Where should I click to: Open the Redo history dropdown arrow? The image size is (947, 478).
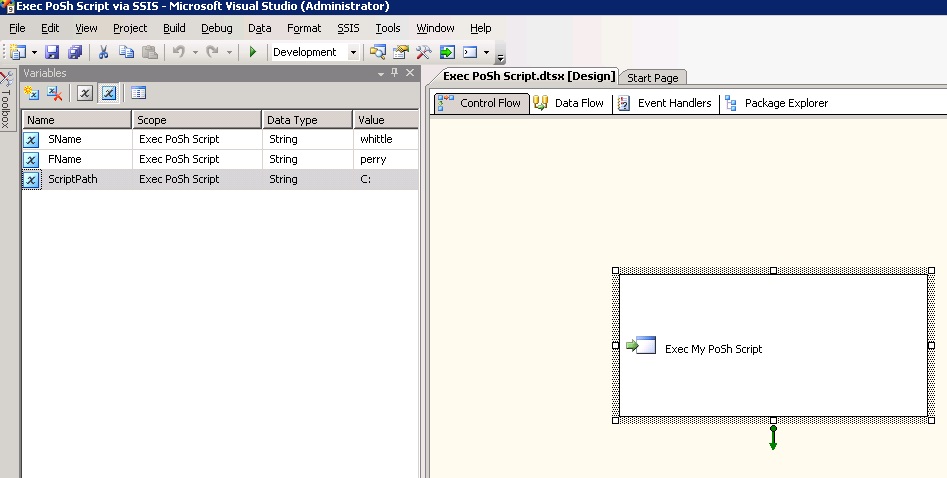click(229, 53)
